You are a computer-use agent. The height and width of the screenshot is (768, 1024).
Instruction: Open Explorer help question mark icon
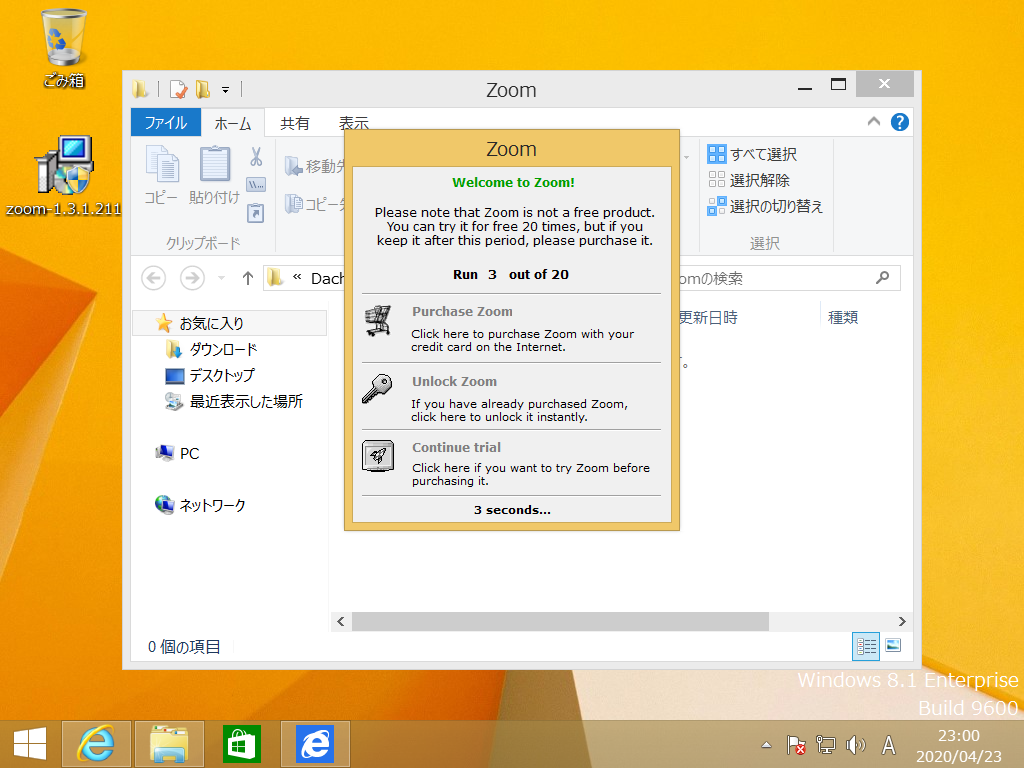(899, 122)
